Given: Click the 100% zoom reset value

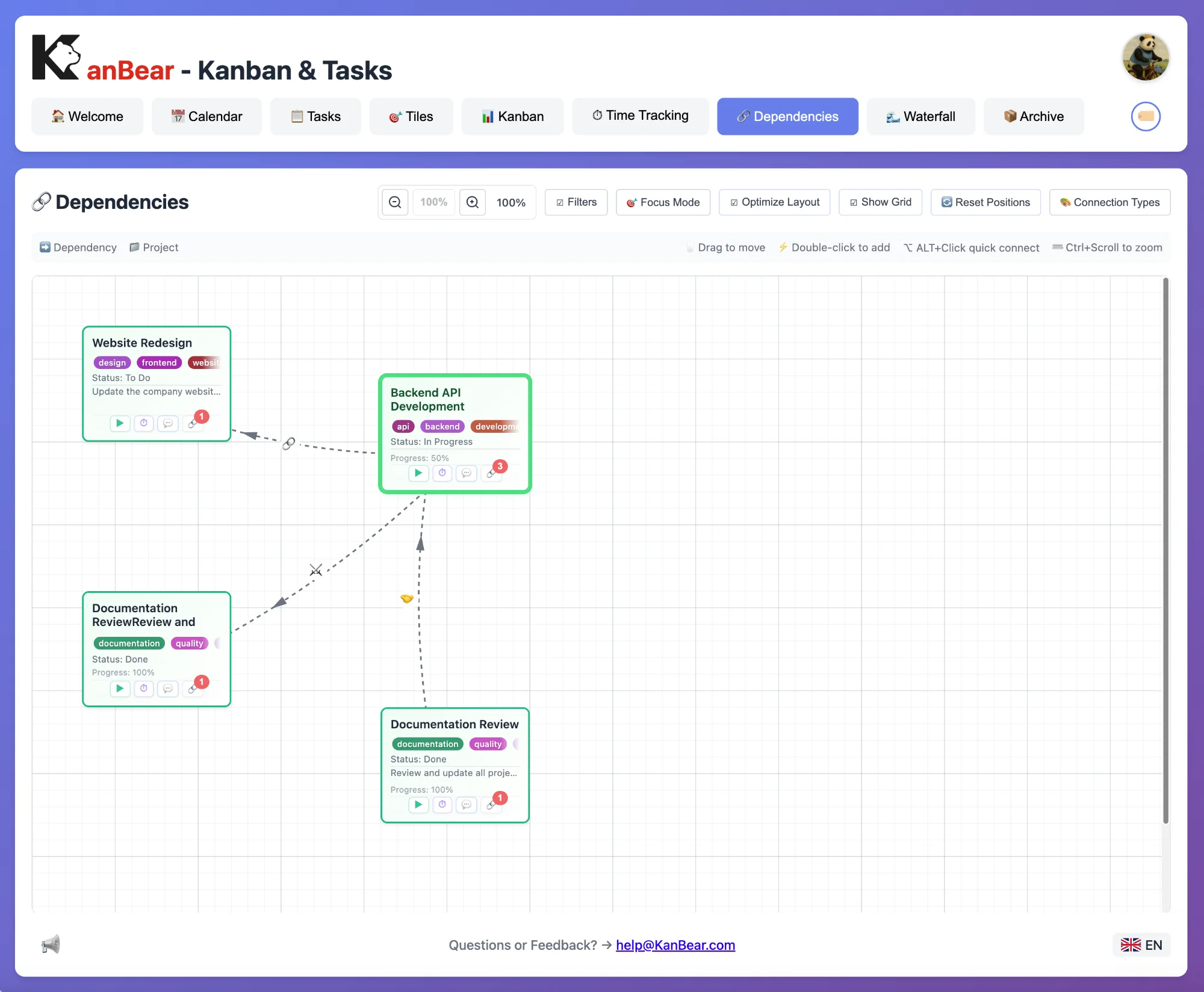Looking at the screenshot, I should click(x=511, y=202).
